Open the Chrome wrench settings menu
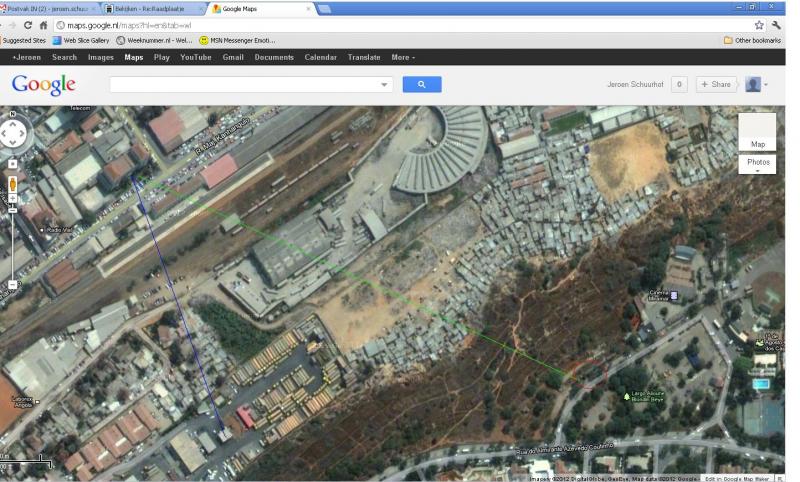Viewport: 800px width, 482px height. pos(776,25)
